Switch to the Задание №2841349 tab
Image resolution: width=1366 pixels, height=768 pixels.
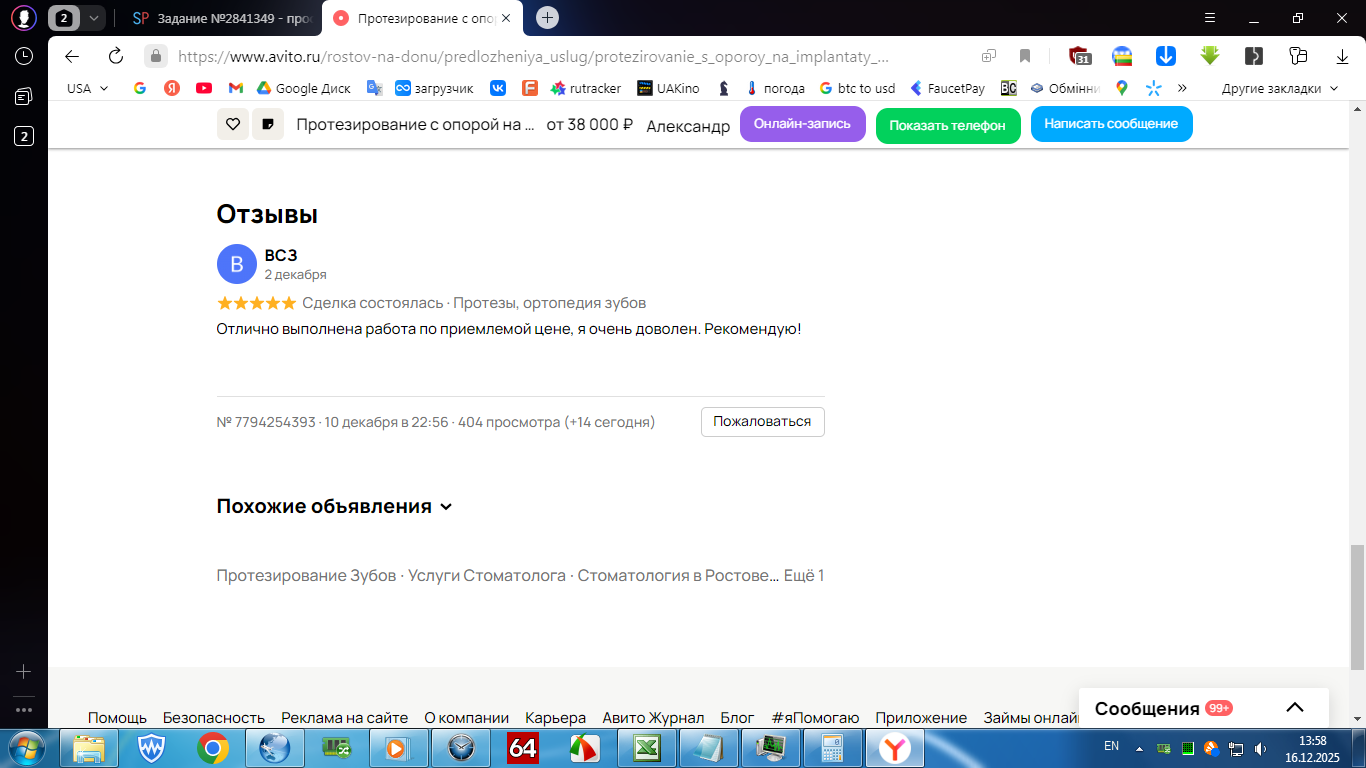coord(222,18)
